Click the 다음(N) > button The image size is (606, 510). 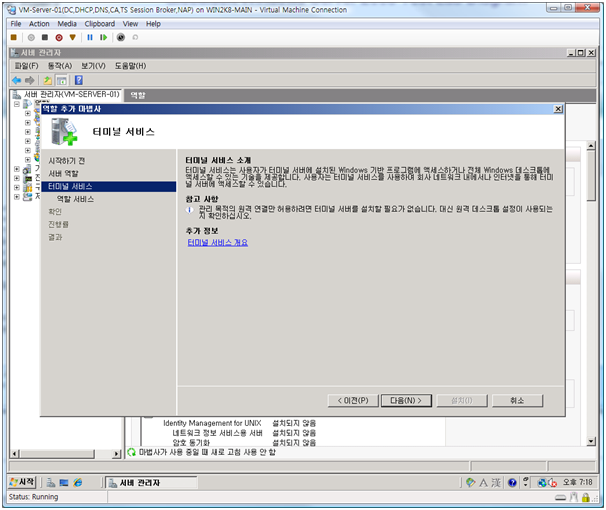(406, 401)
